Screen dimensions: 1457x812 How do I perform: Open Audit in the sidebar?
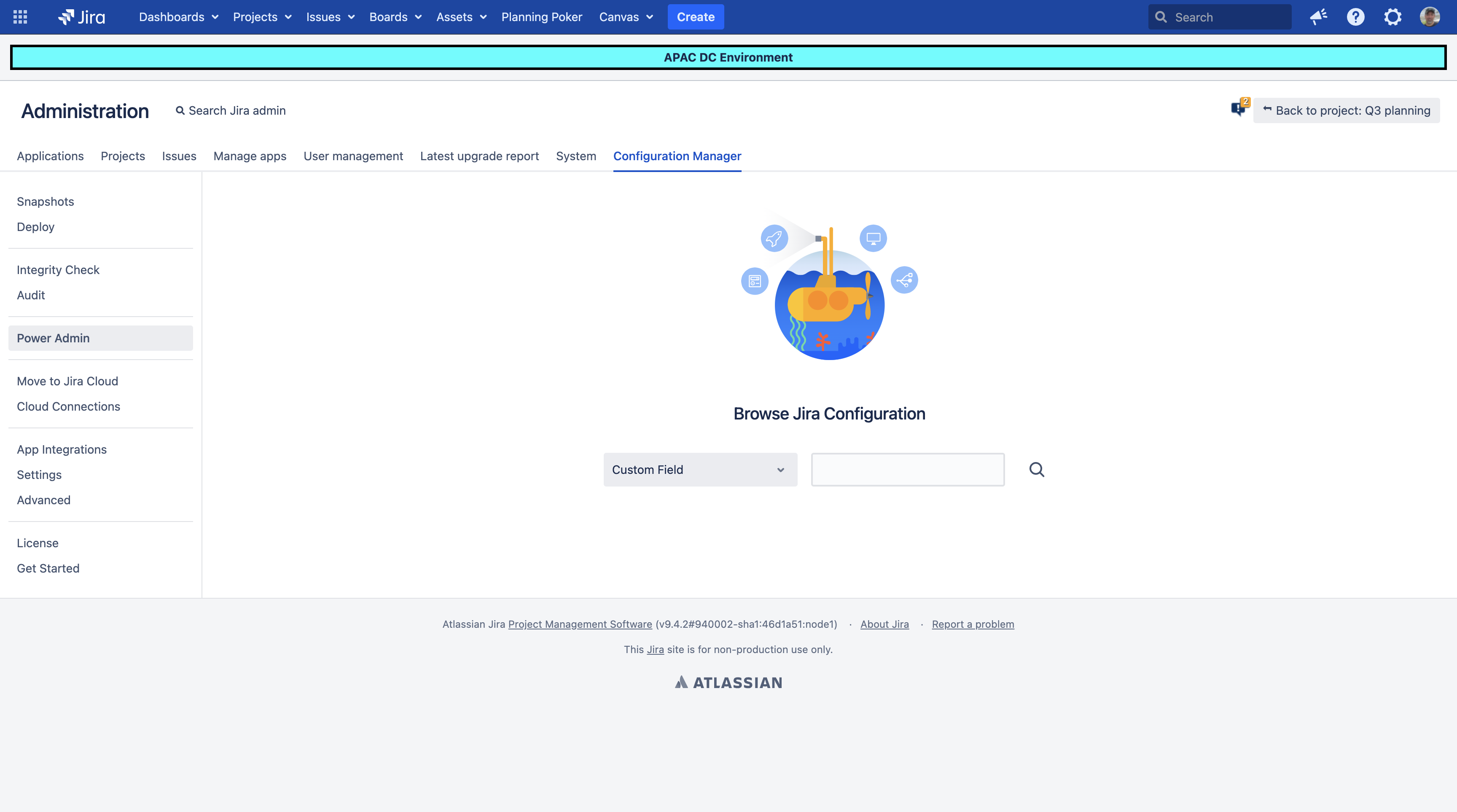[x=30, y=295]
